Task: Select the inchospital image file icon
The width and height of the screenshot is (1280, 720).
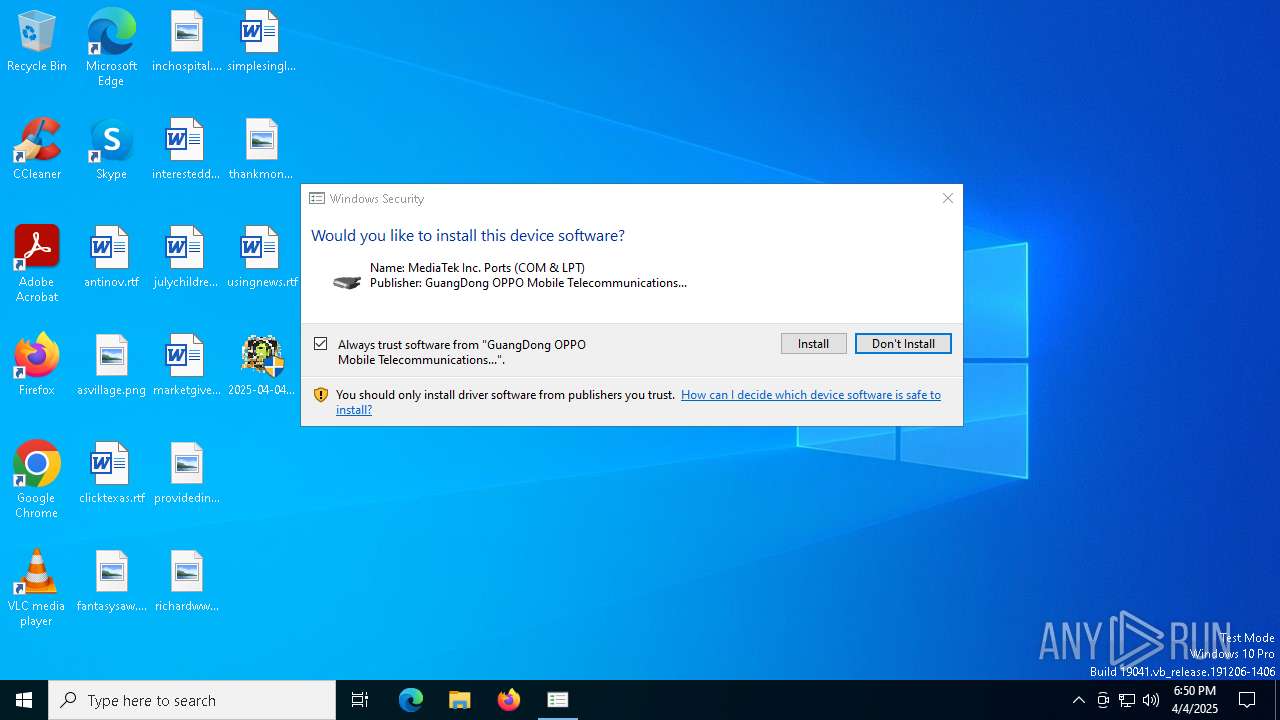Action: 186,42
